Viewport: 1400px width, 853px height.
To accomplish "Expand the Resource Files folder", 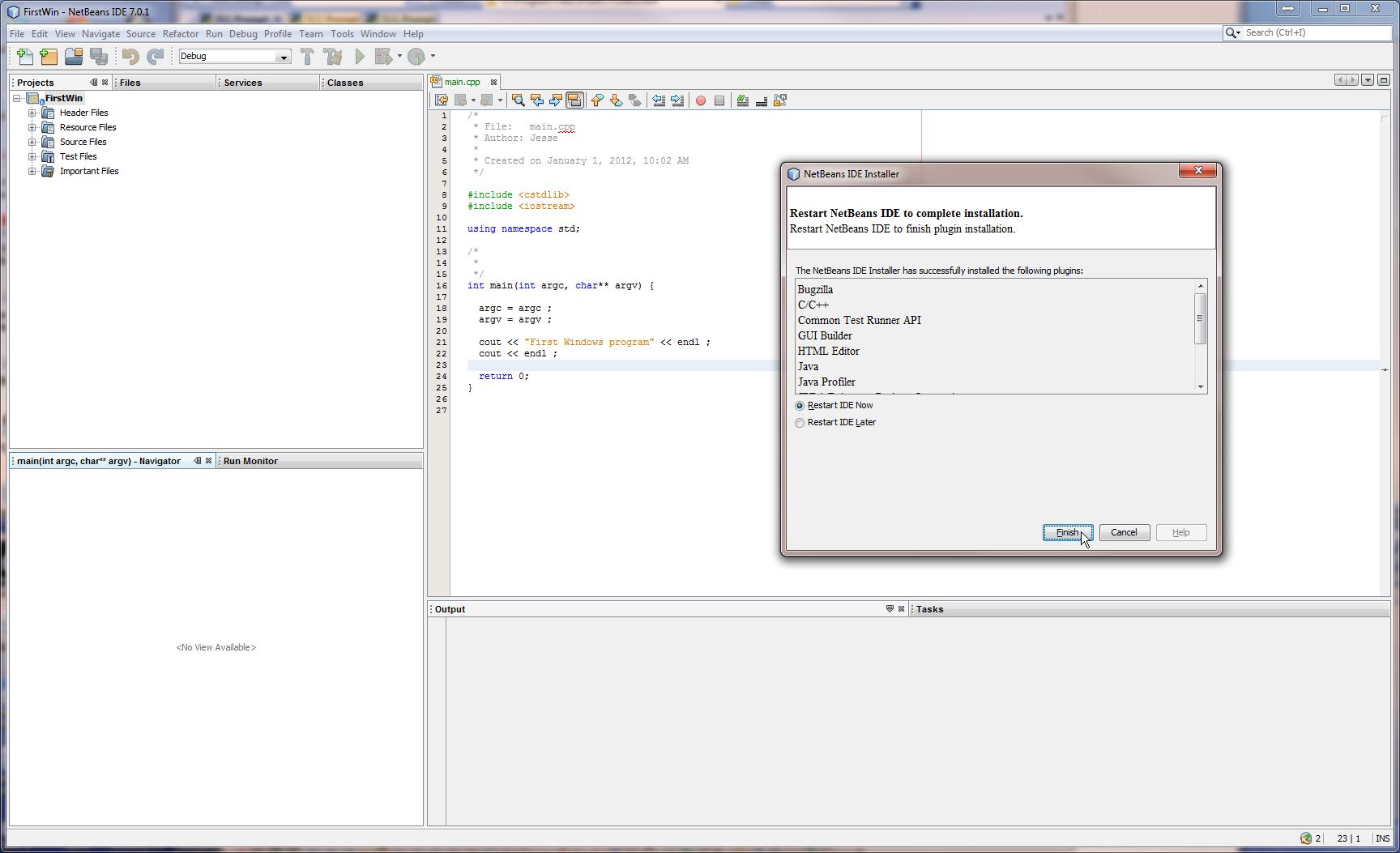I will pos(32,127).
